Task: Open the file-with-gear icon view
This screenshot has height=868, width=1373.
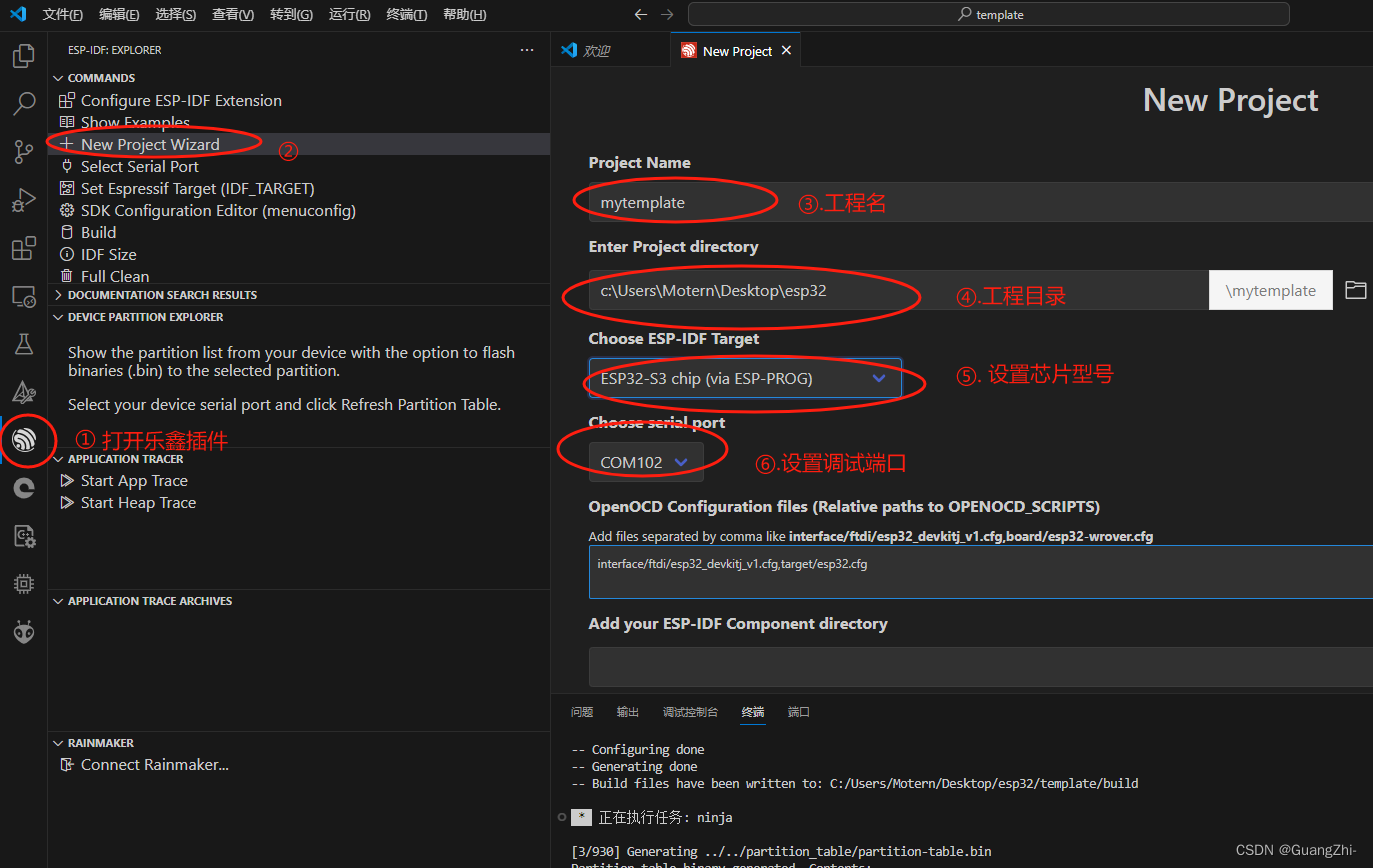Action: click(x=23, y=536)
